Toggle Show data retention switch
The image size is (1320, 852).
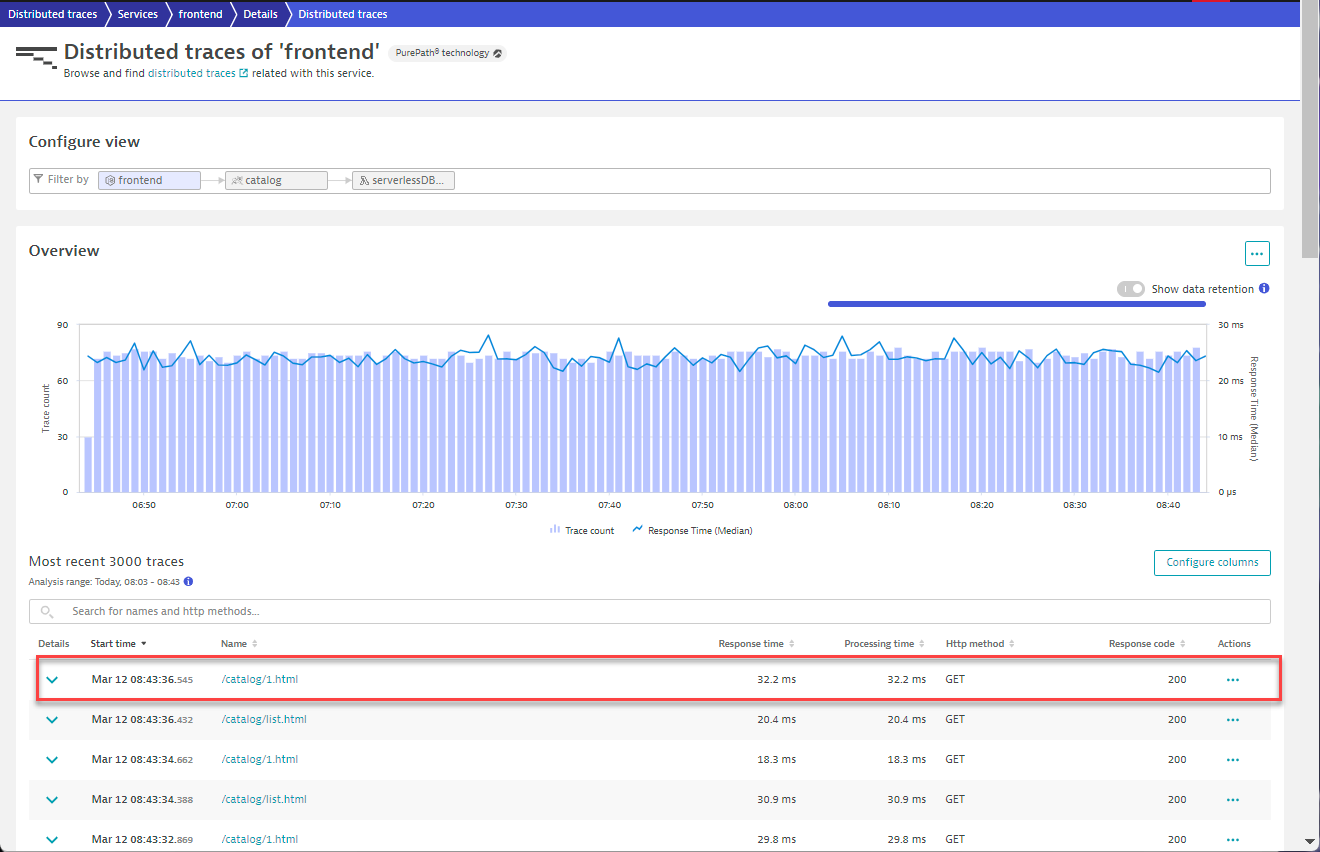[x=1131, y=289]
